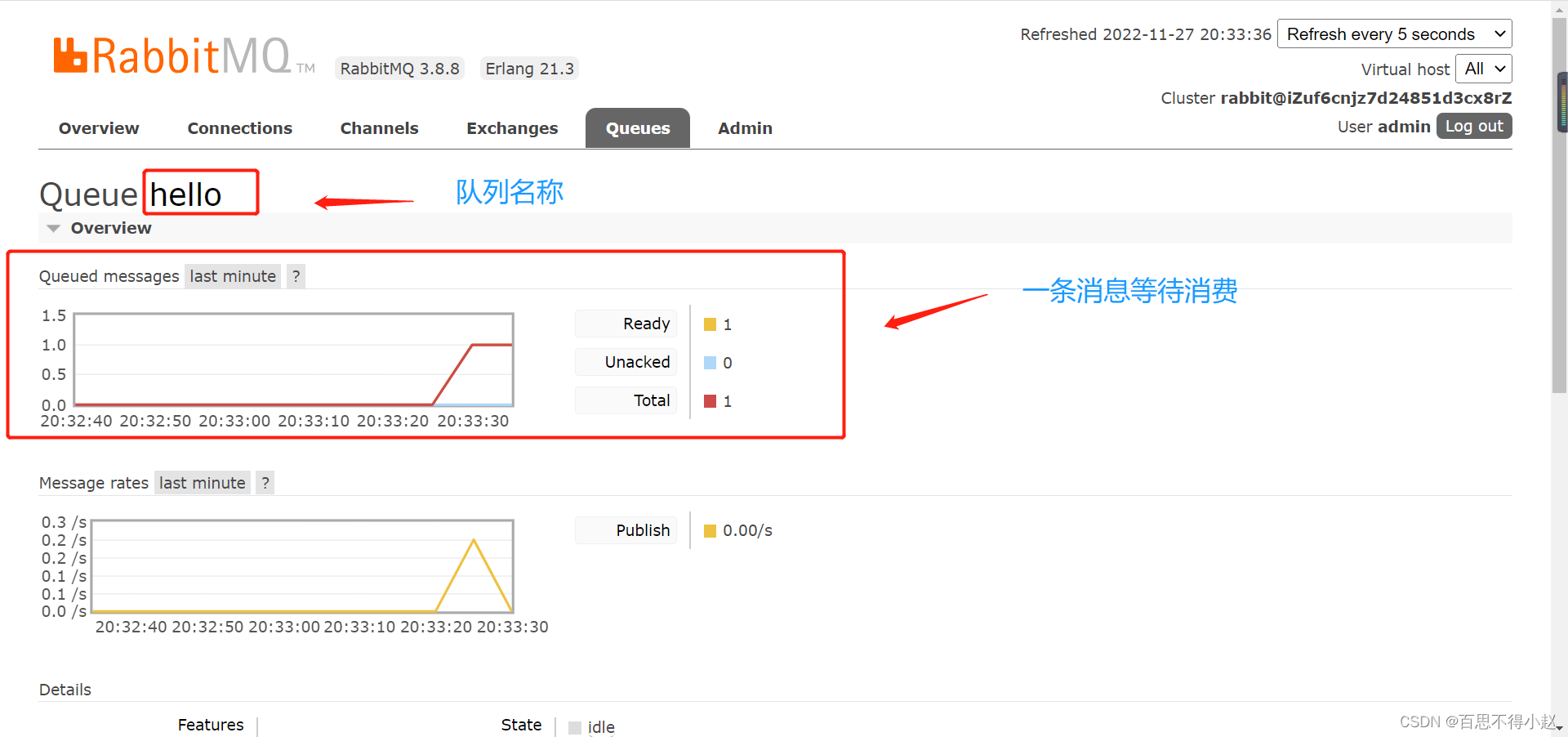Open the Virtual host dropdown
Screen dimensions: 1568x737
(1484, 69)
